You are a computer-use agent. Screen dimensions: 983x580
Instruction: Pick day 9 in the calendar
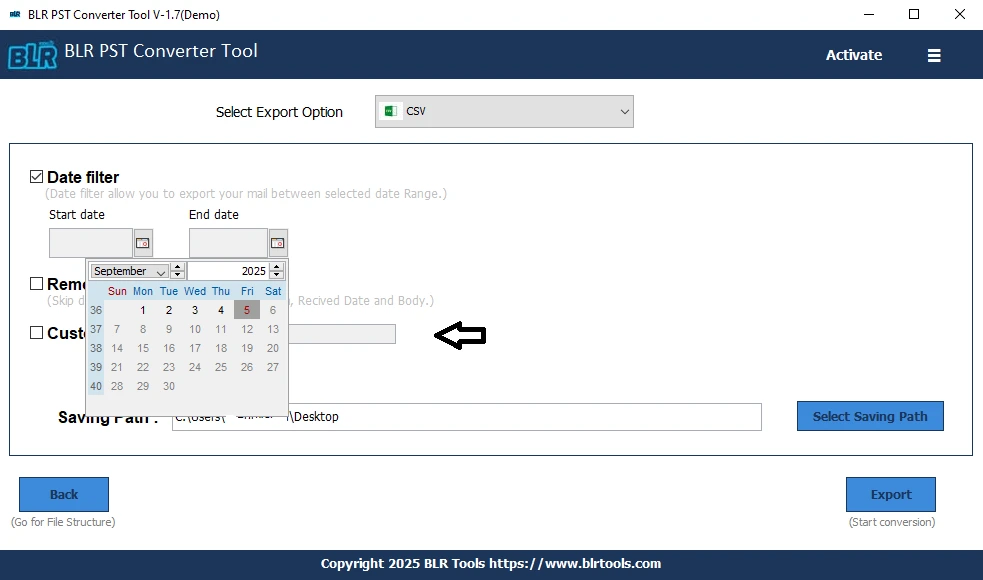coord(169,329)
